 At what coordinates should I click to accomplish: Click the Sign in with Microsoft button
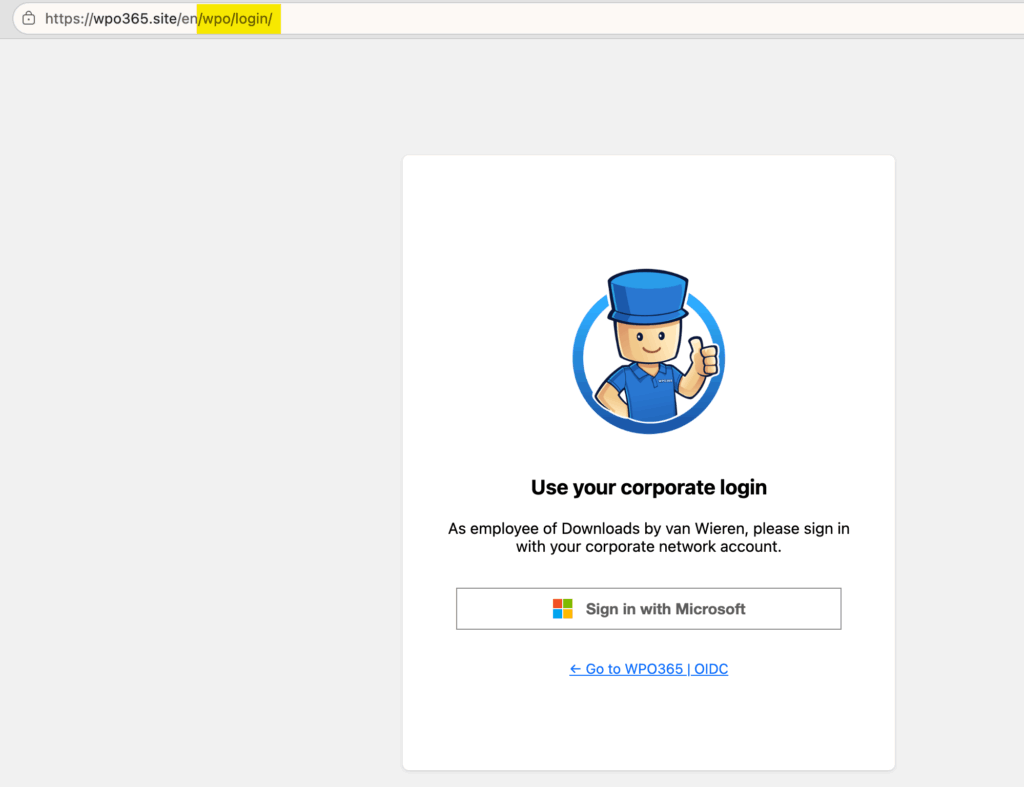(x=648, y=609)
